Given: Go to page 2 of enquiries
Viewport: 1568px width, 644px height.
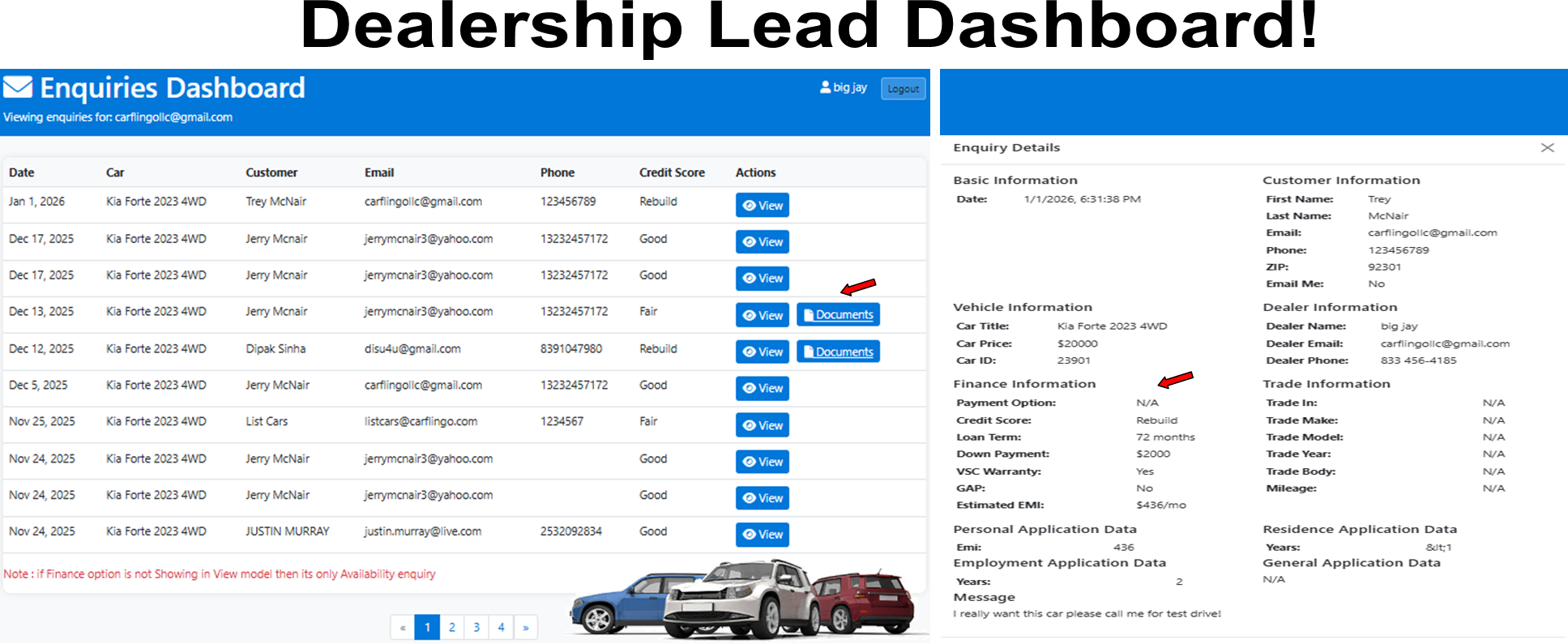Looking at the screenshot, I should click(451, 627).
